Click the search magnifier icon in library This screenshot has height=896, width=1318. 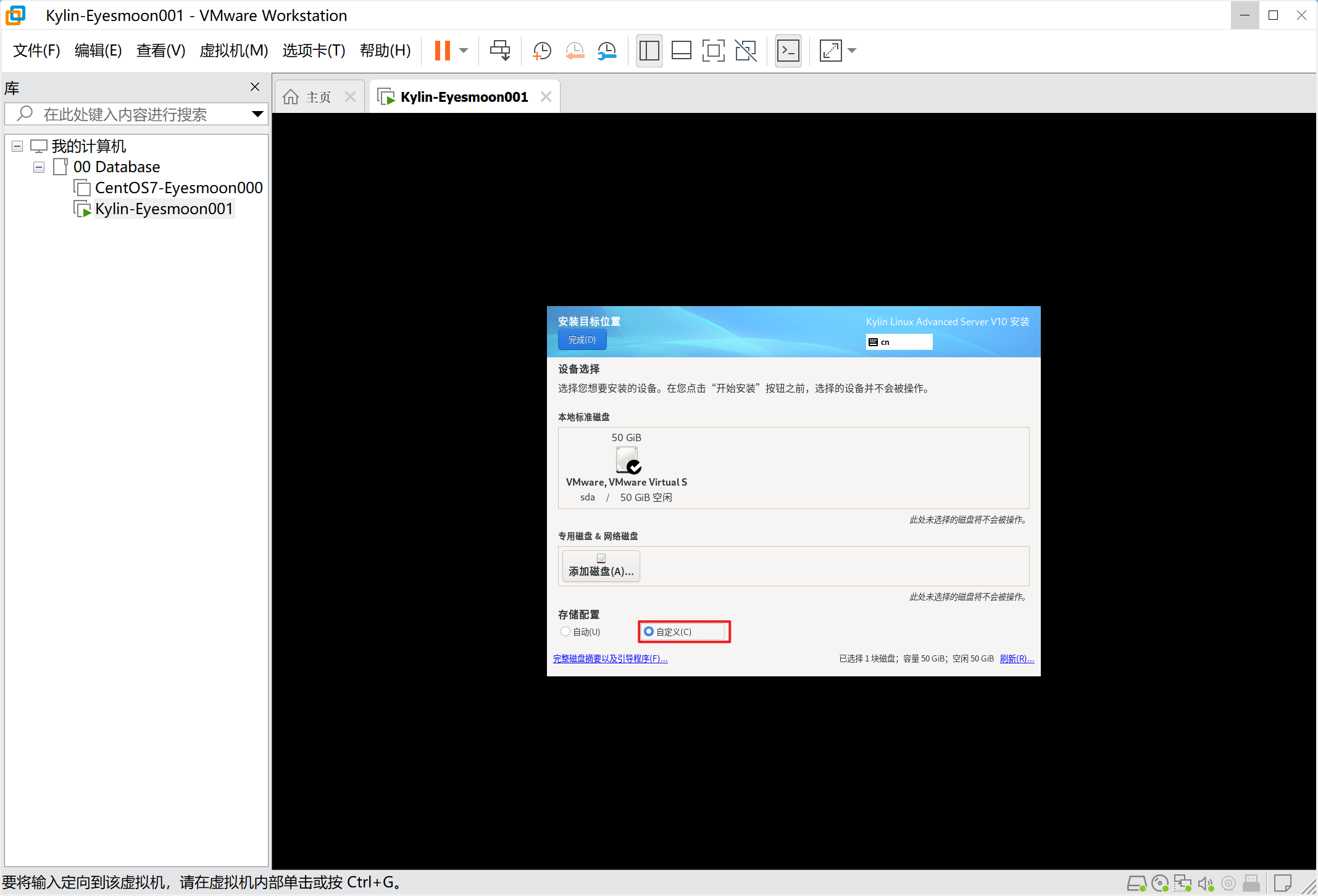(x=25, y=114)
